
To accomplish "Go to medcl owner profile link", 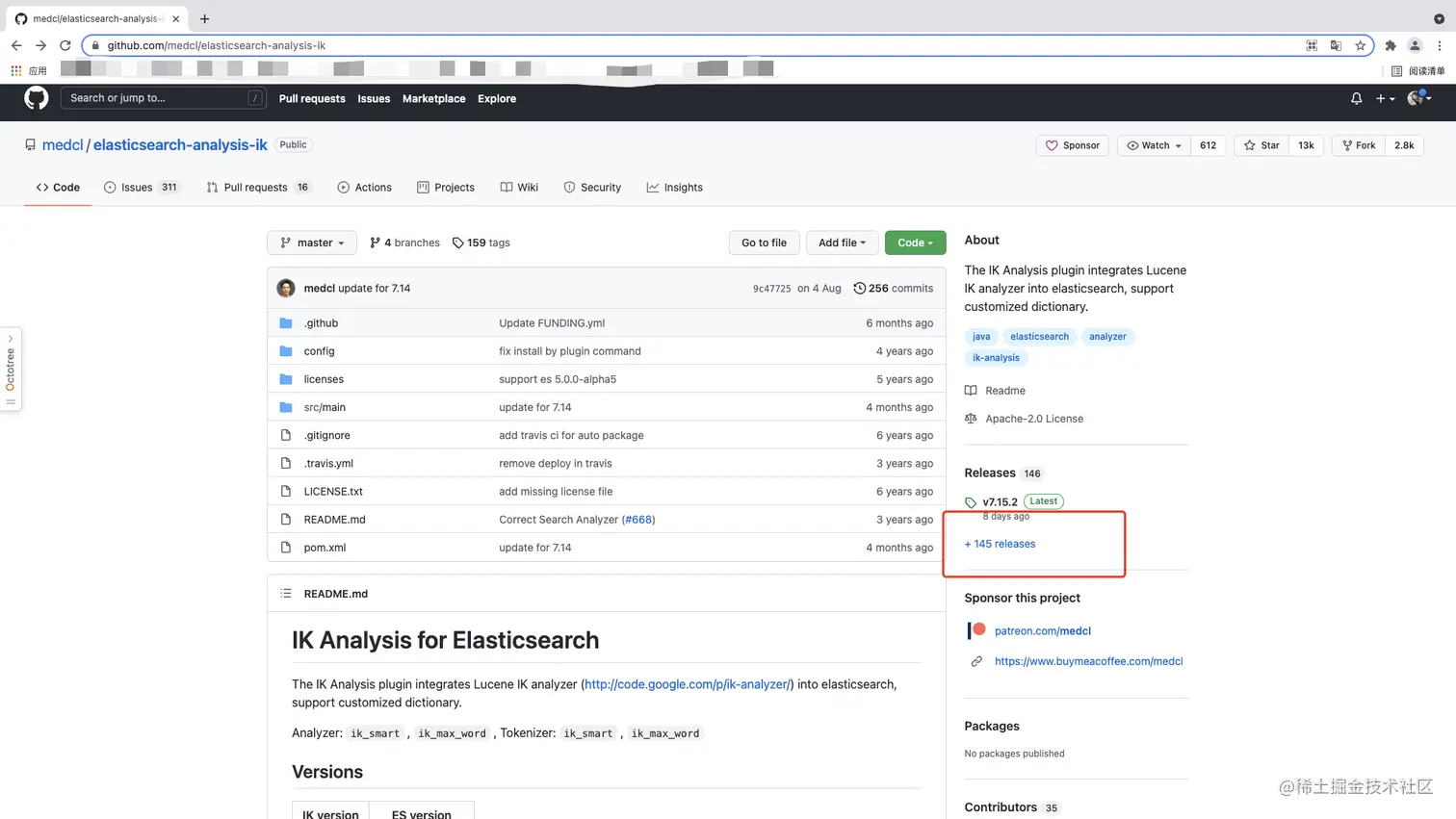I will [x=63, y=144].
